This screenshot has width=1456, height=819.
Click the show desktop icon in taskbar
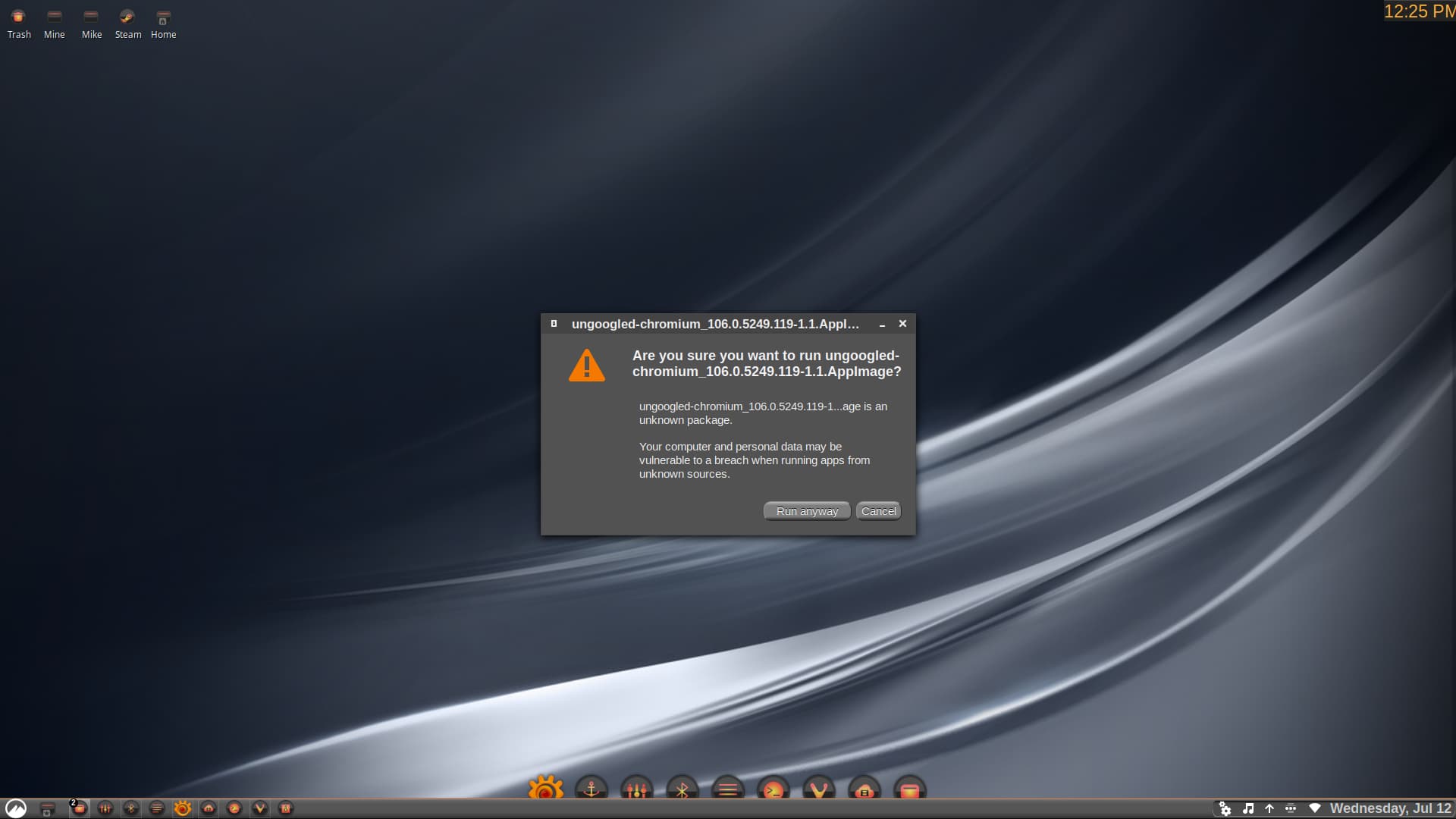(x=47, y=809)
